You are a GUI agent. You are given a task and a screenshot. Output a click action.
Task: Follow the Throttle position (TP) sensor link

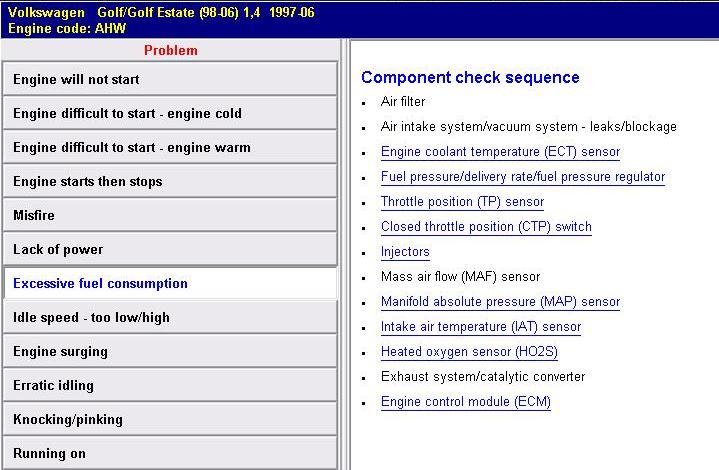(x=462, y=202)
